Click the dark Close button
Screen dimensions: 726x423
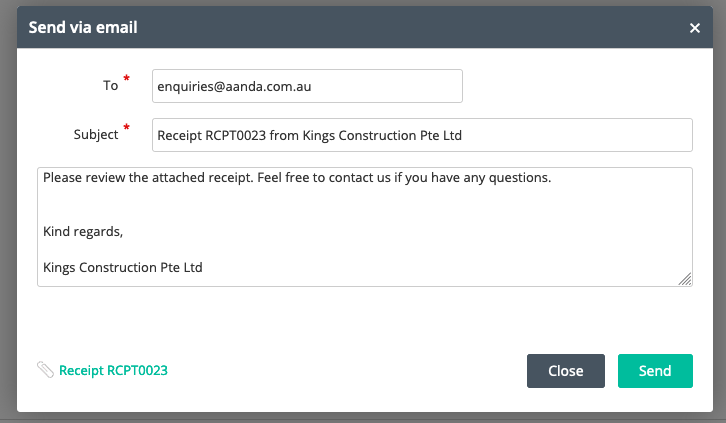pos(566,371)
